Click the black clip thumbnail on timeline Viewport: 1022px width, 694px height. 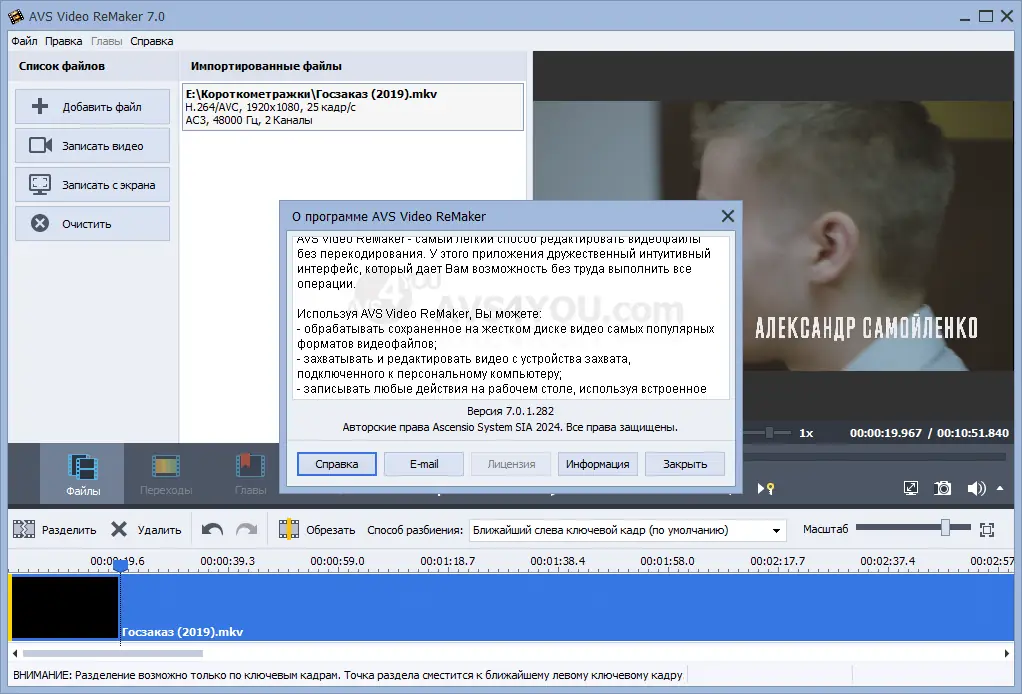[x=65, y=607]
